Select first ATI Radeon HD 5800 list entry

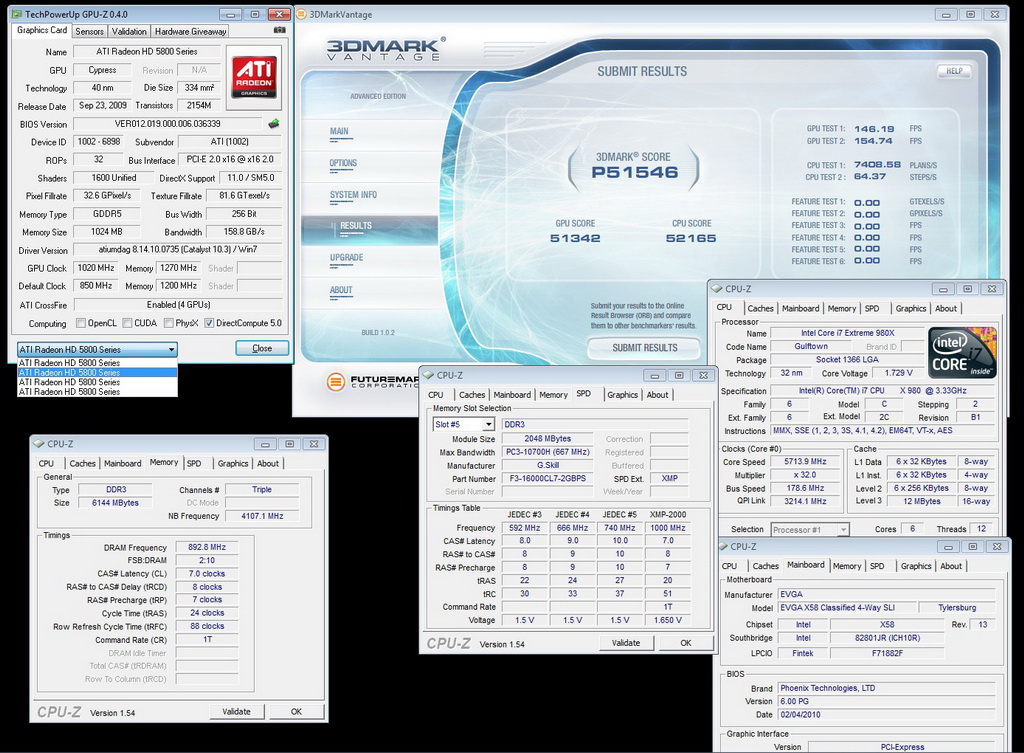(x=97, y=362)
